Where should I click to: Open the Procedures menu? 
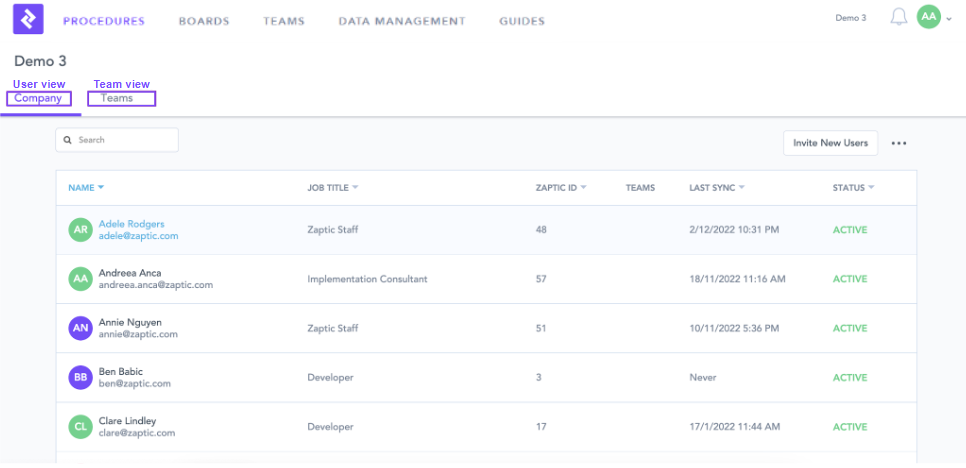[103, 21]
